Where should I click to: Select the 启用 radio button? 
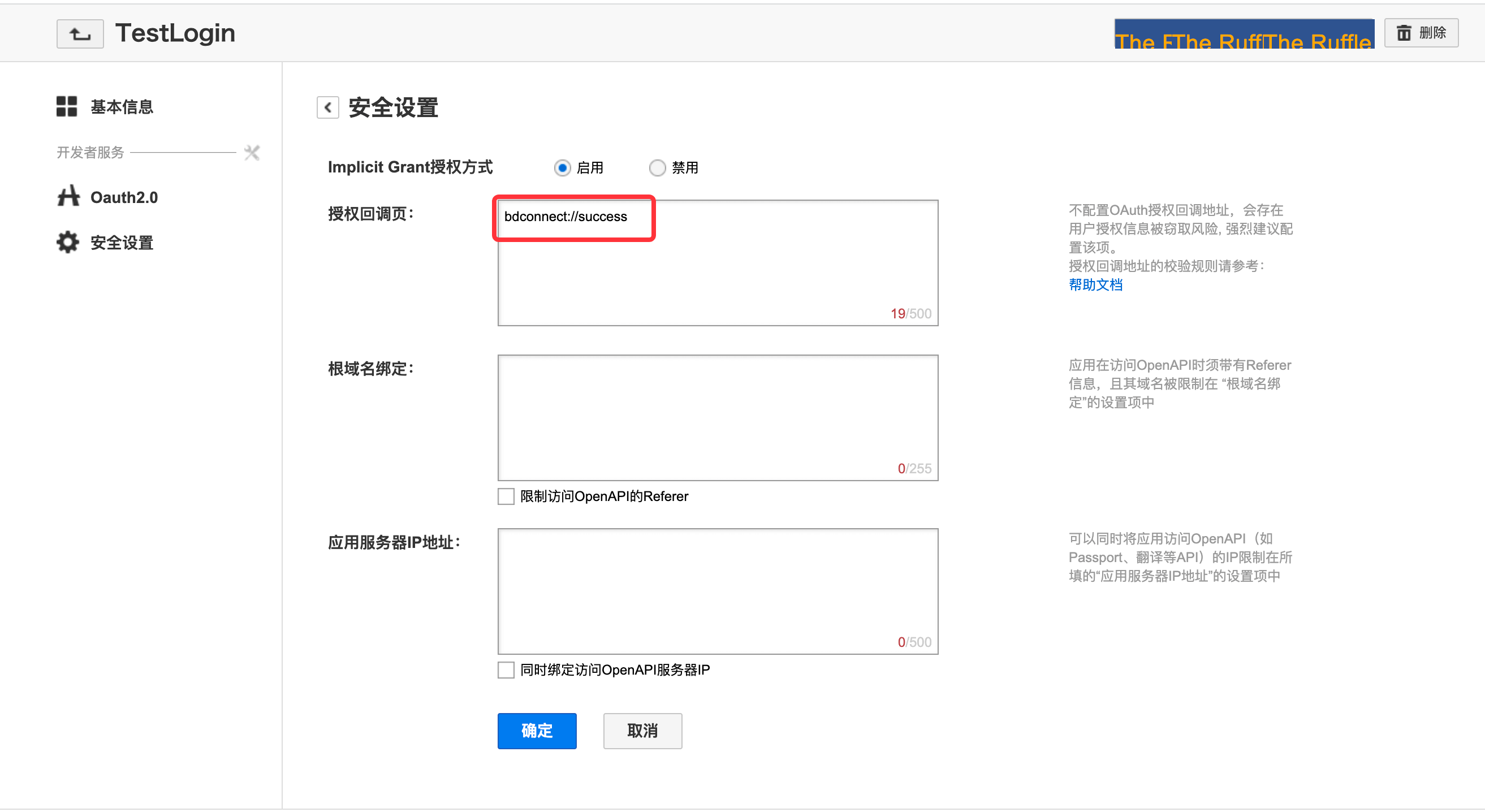562,169
